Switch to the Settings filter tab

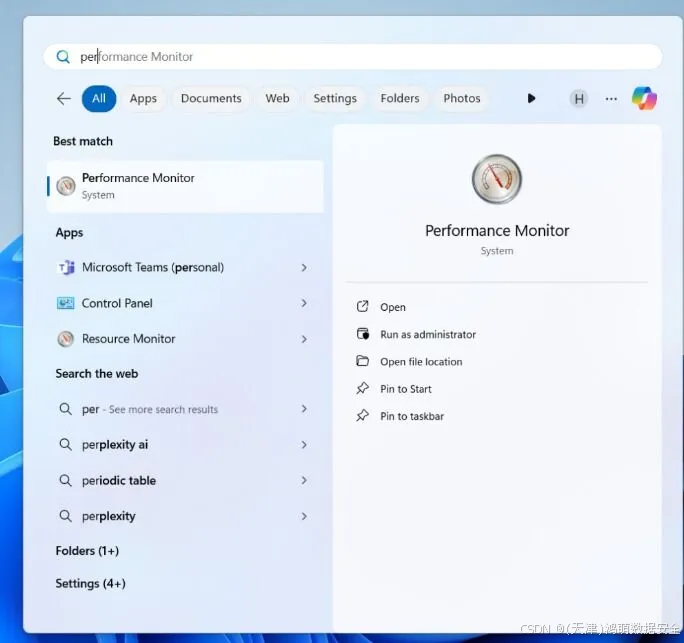(x=335, y=99)
